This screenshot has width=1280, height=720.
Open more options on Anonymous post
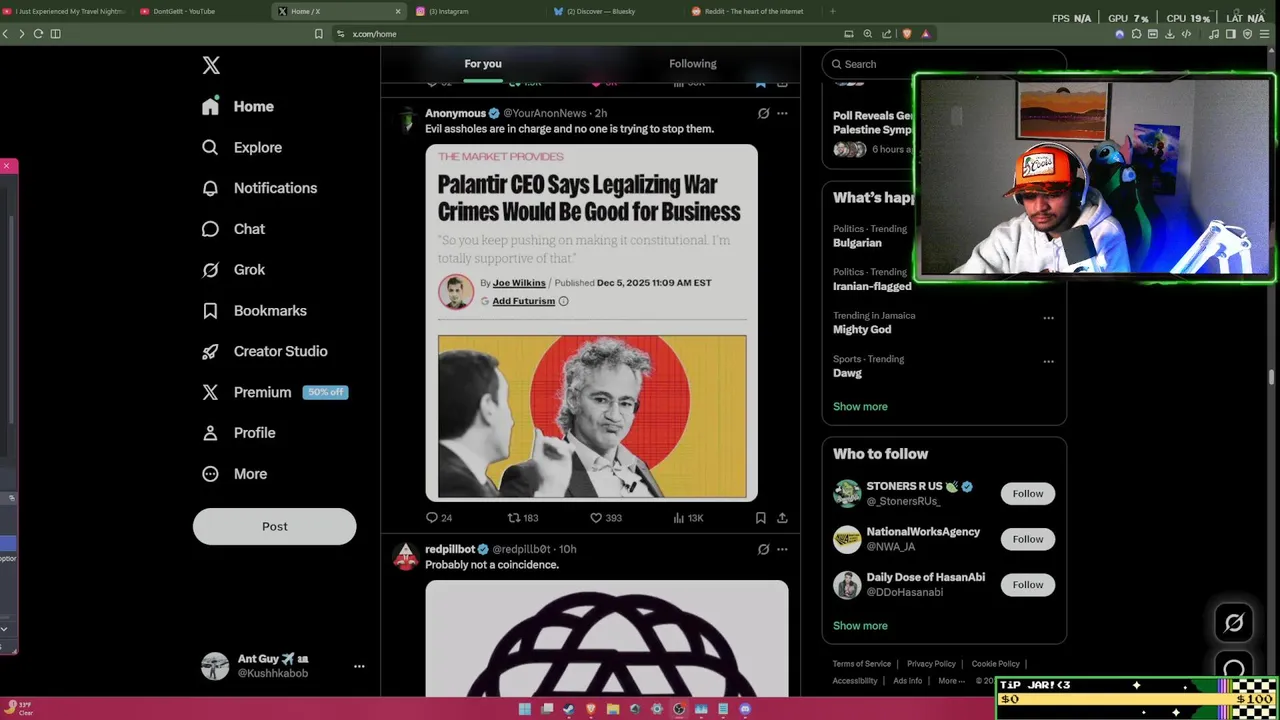click(x=782, y=113)
